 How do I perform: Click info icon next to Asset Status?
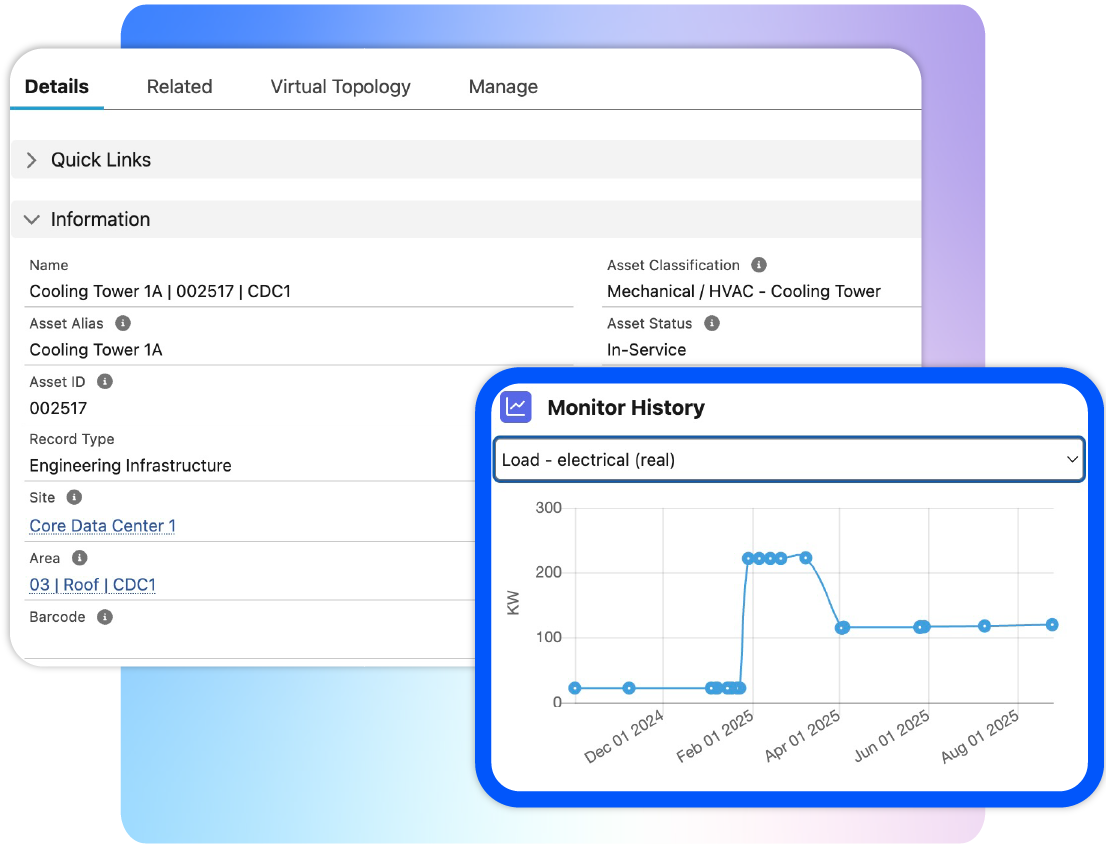712,323
